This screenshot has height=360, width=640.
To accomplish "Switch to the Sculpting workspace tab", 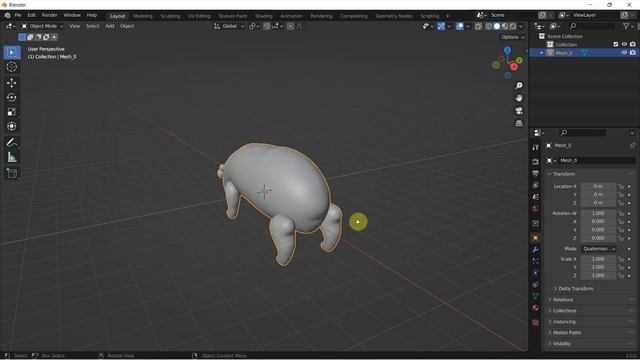I will pyautogui.click(x=170, y=16).
